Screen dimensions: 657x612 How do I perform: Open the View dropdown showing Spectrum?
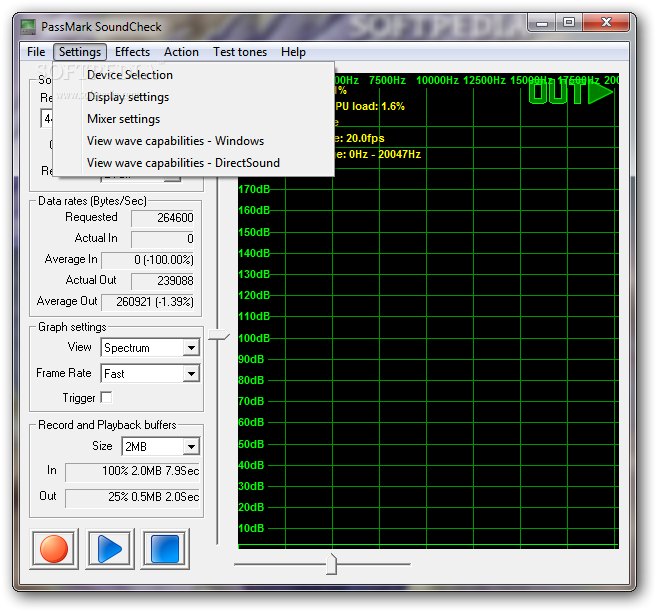[150, 348]
